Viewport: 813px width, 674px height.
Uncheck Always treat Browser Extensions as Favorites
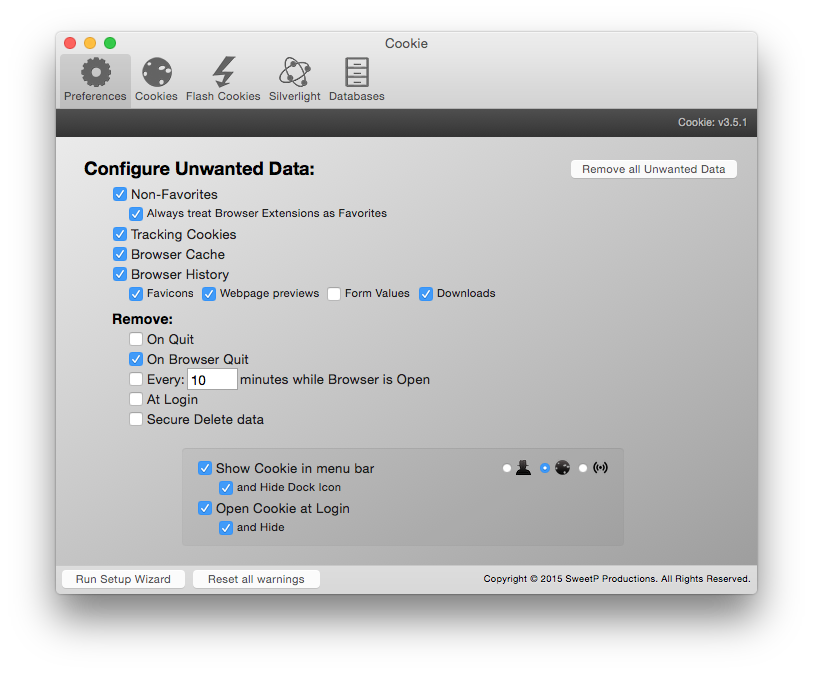(136, 214)
